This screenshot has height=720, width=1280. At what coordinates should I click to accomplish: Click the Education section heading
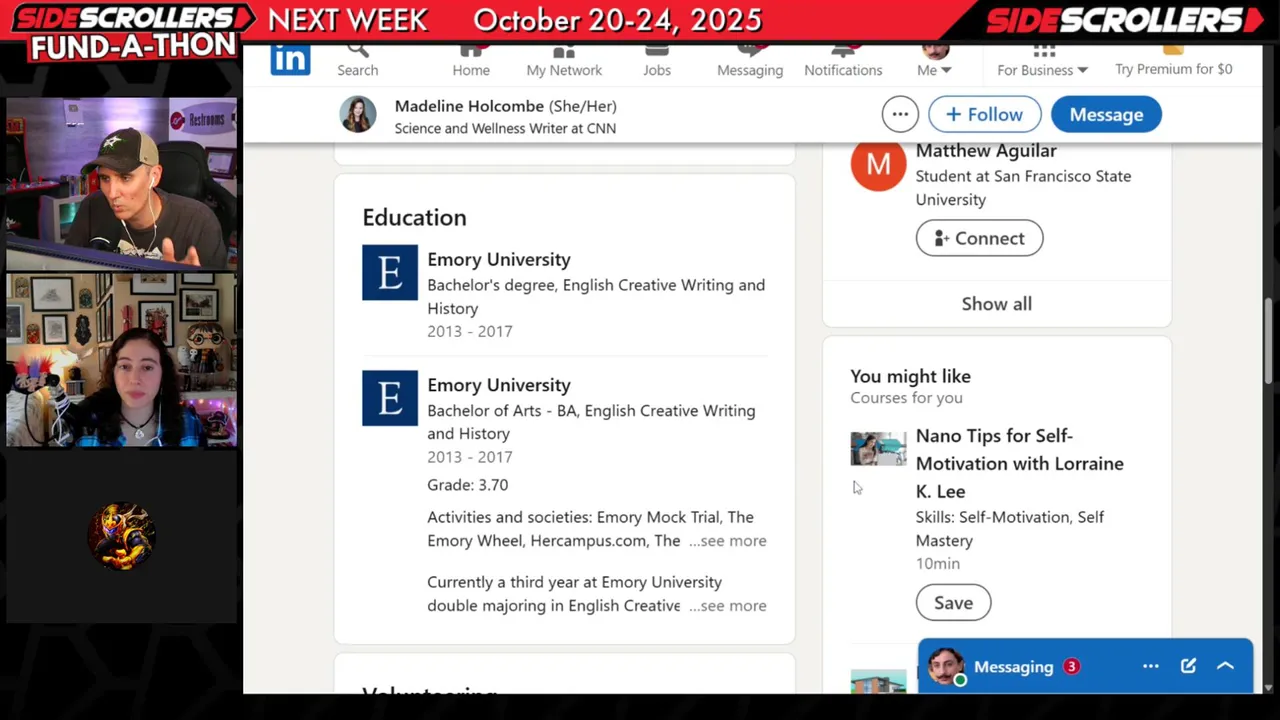414,217
